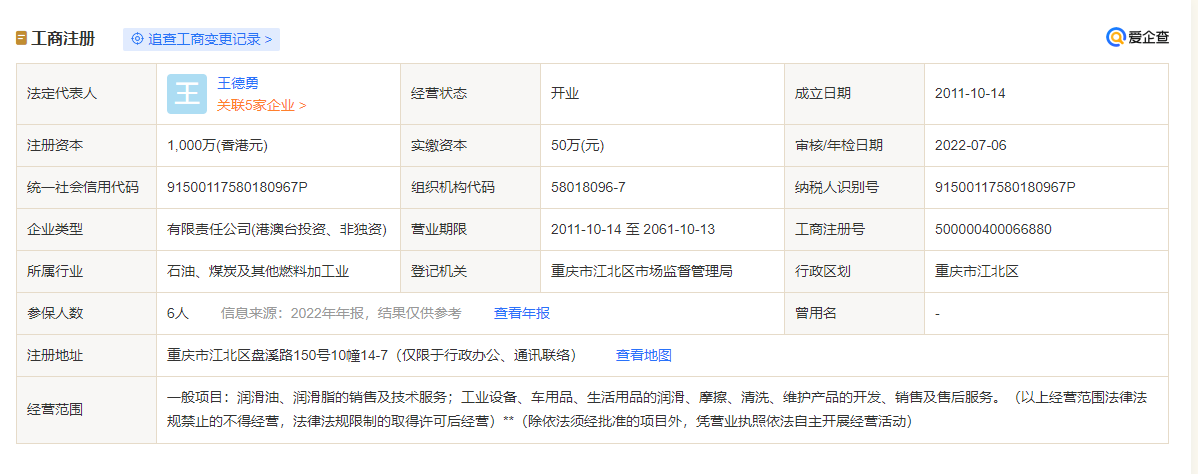Click the 登记机关 label cell
1198x474 pixels.
click(470, 271)
